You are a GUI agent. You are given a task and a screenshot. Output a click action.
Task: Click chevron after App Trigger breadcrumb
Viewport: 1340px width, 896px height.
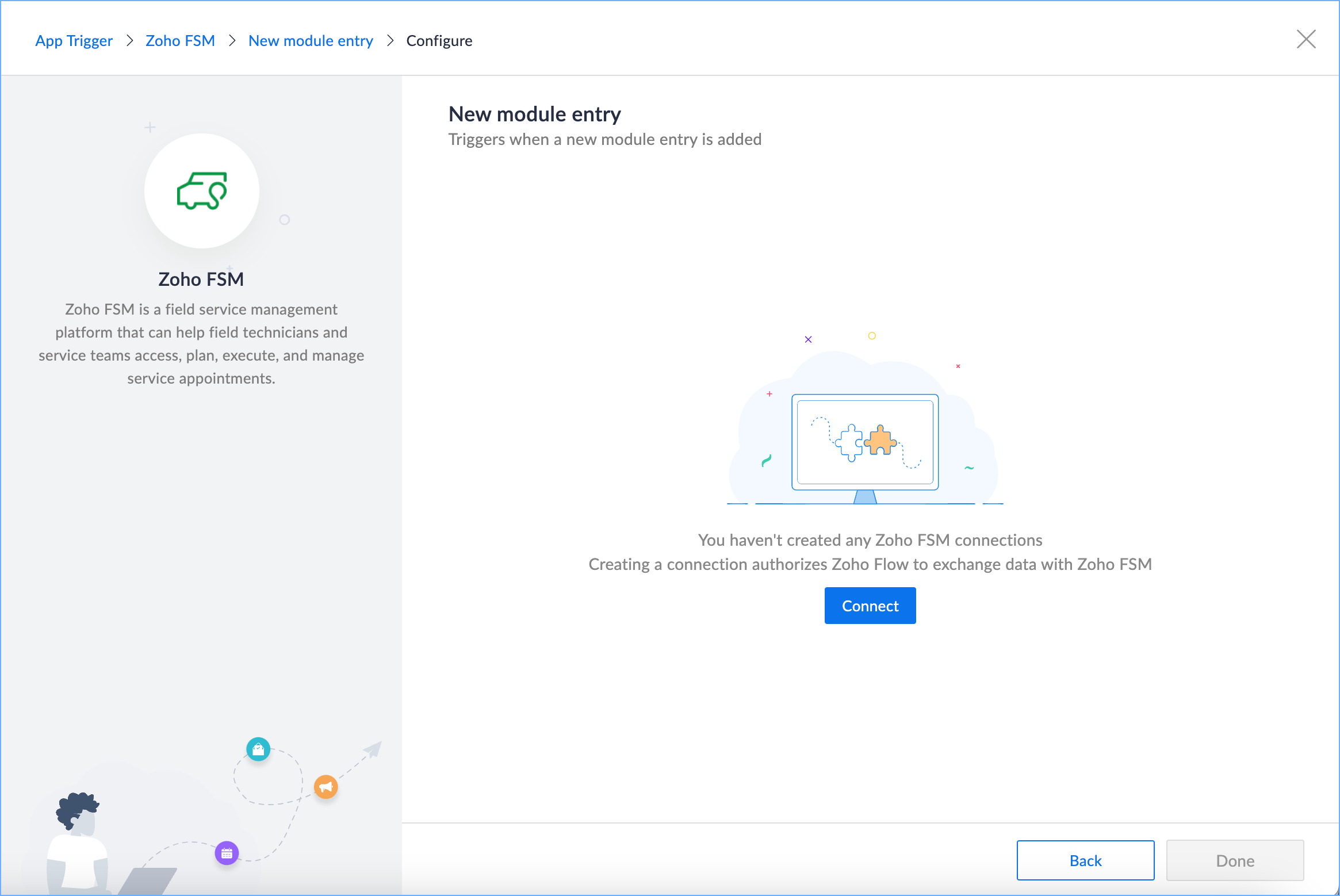(129, 41)
